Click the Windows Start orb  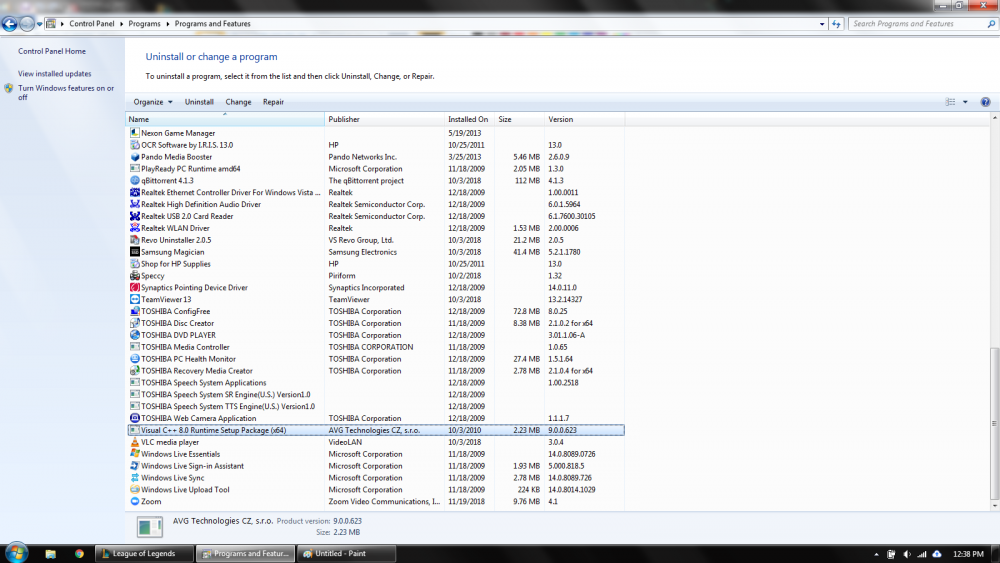pyautogui.click(x=16, y=552)
